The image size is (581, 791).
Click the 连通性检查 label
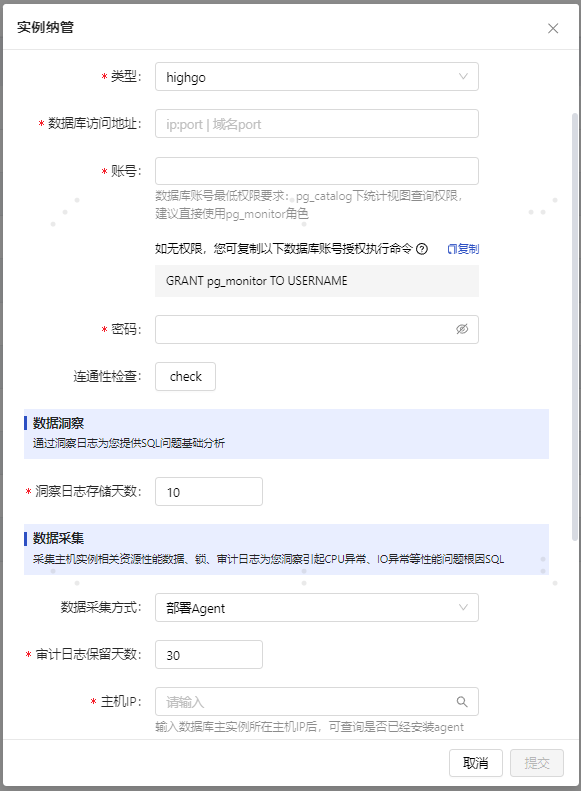pos(107,376)
